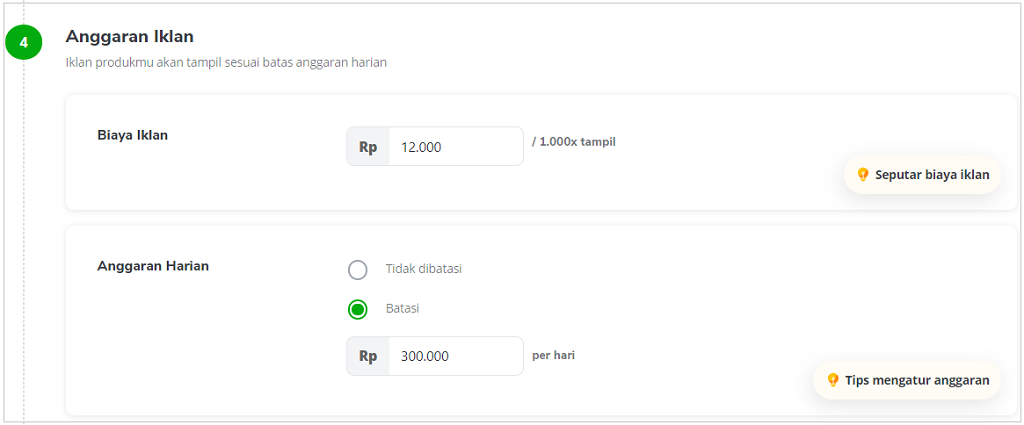Focus the Biaya Iklan field showing 12.000

pos(456,146)
